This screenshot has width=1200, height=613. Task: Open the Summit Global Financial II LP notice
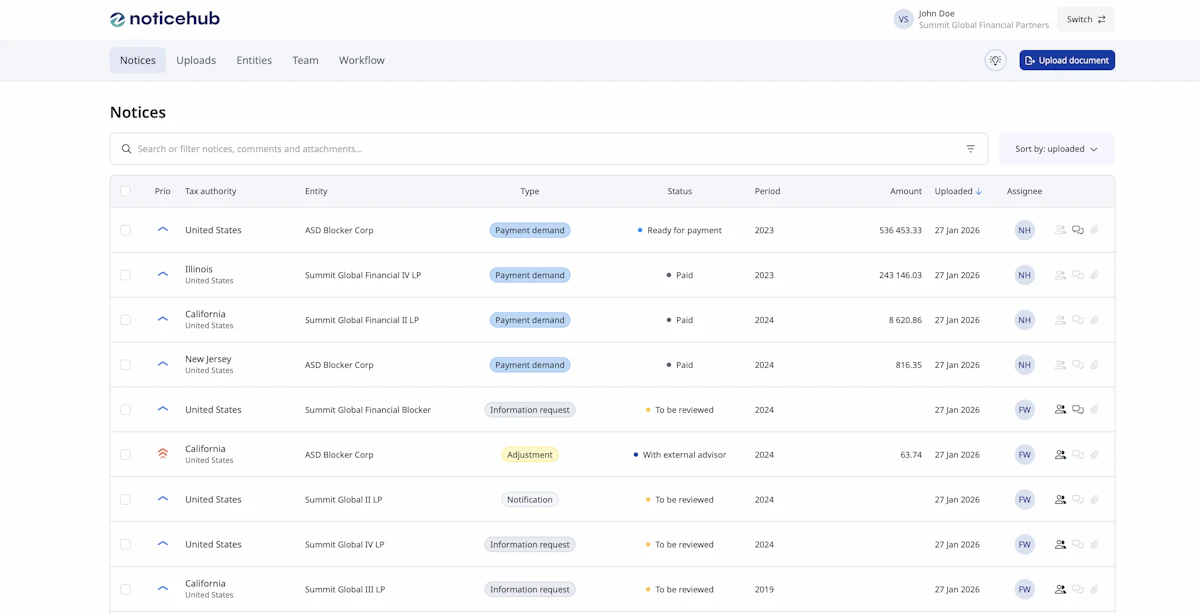point(361,320)
